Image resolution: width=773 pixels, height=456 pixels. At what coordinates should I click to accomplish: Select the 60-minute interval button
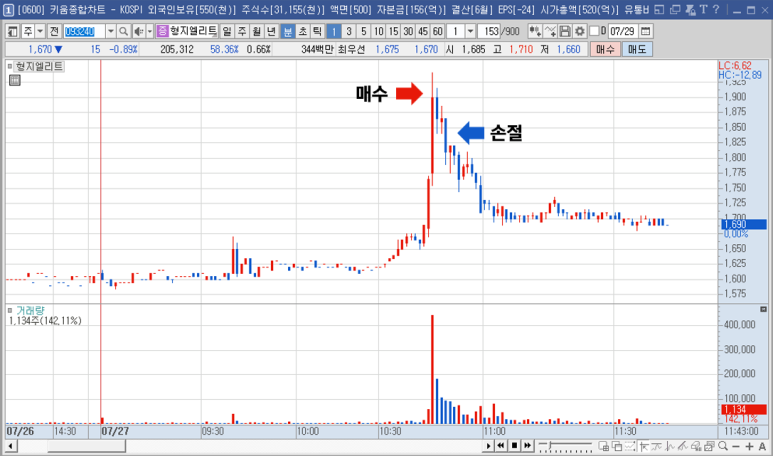pyautogui.click(x=437, y=32)
